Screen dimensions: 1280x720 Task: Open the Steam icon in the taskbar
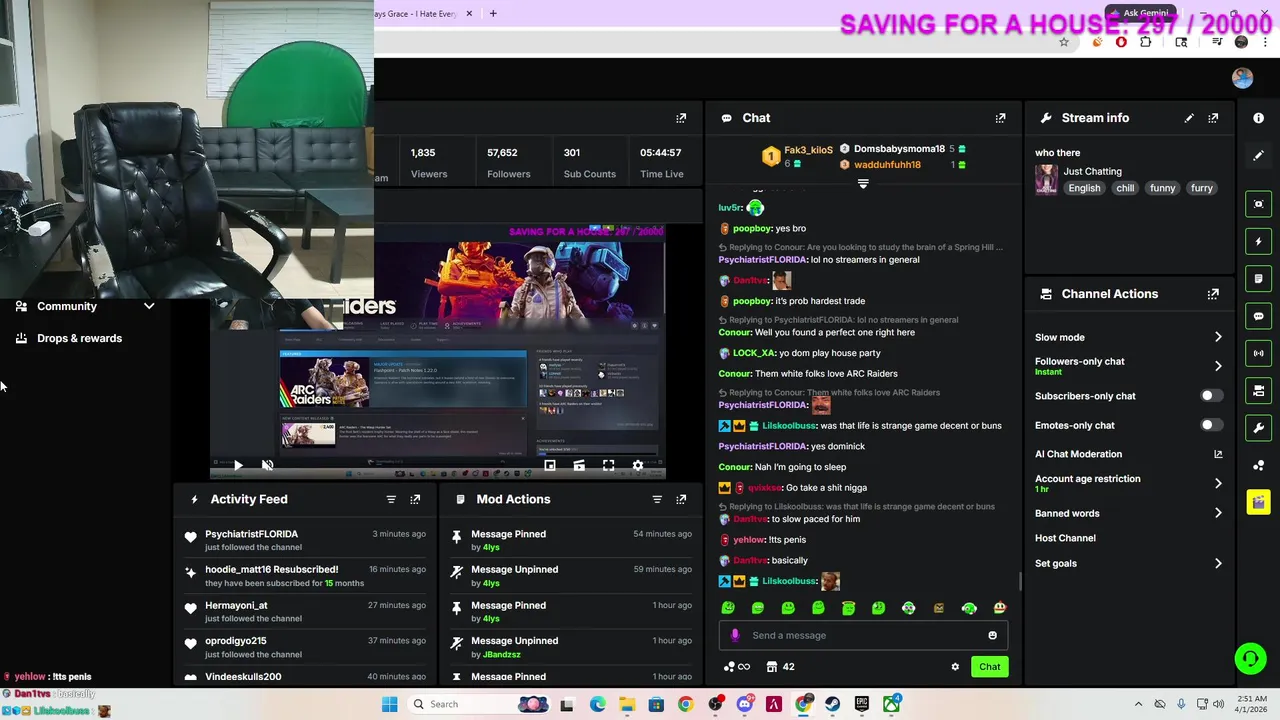(x=832, y=704)
